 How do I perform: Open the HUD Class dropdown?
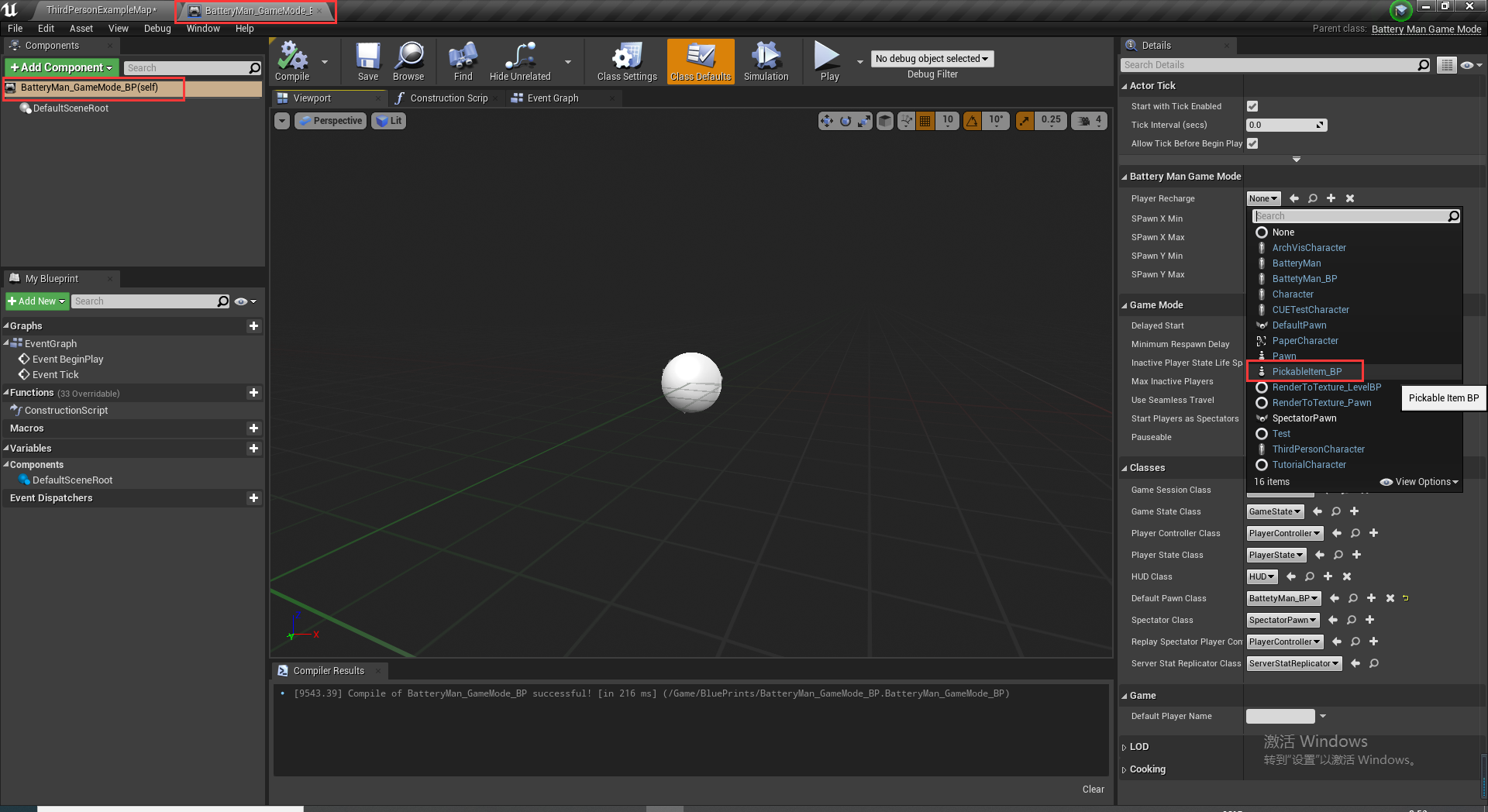[x=1262, y=576]
